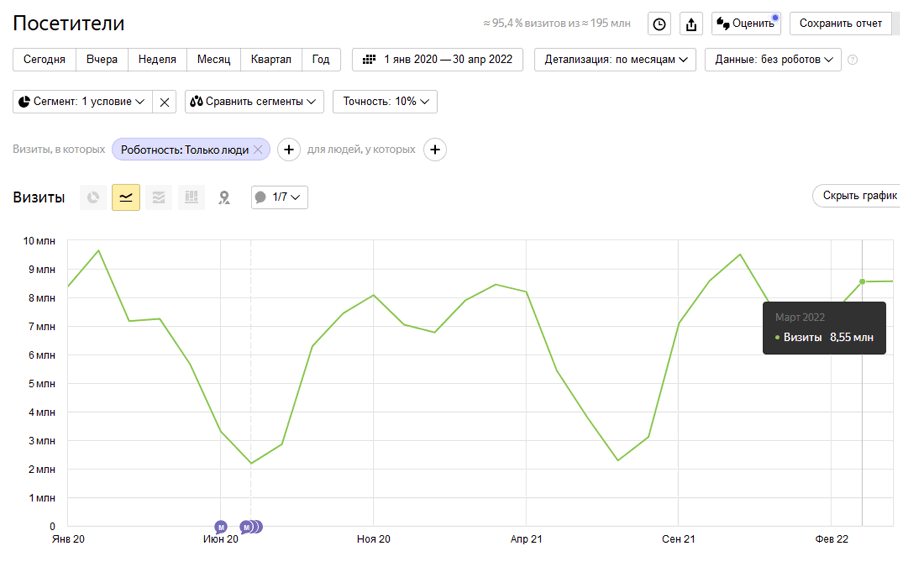Viewport: 900px width, 565px height.
Task: Open the 'Точность: 10%' dropdown
Action: pyautogui.click(x=385, y=101)
